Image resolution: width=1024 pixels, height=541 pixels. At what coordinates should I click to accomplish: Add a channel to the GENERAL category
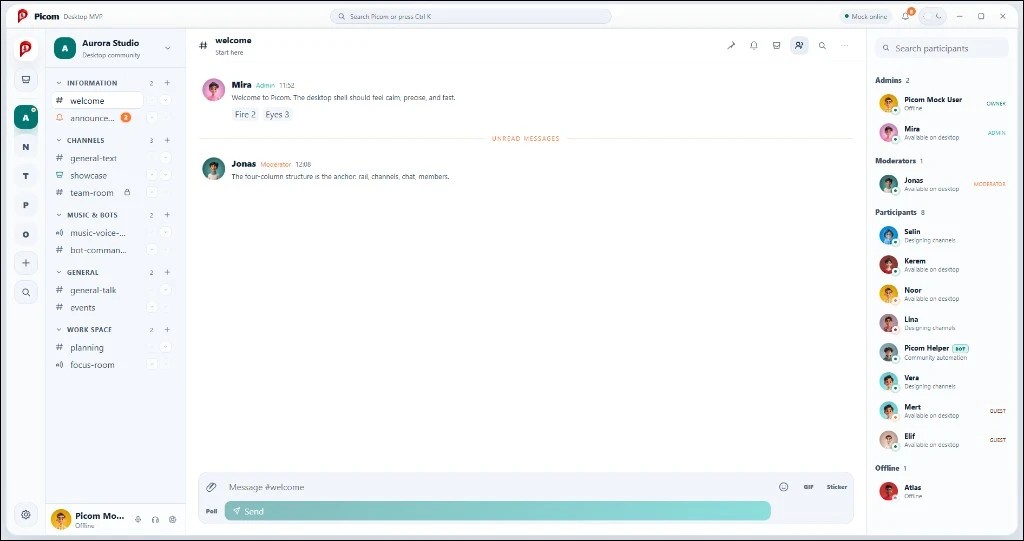(x=167, y=272)
